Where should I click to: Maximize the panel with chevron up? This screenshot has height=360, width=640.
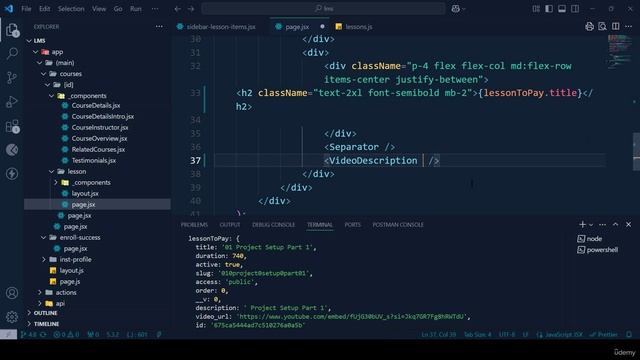coord(616,224)
